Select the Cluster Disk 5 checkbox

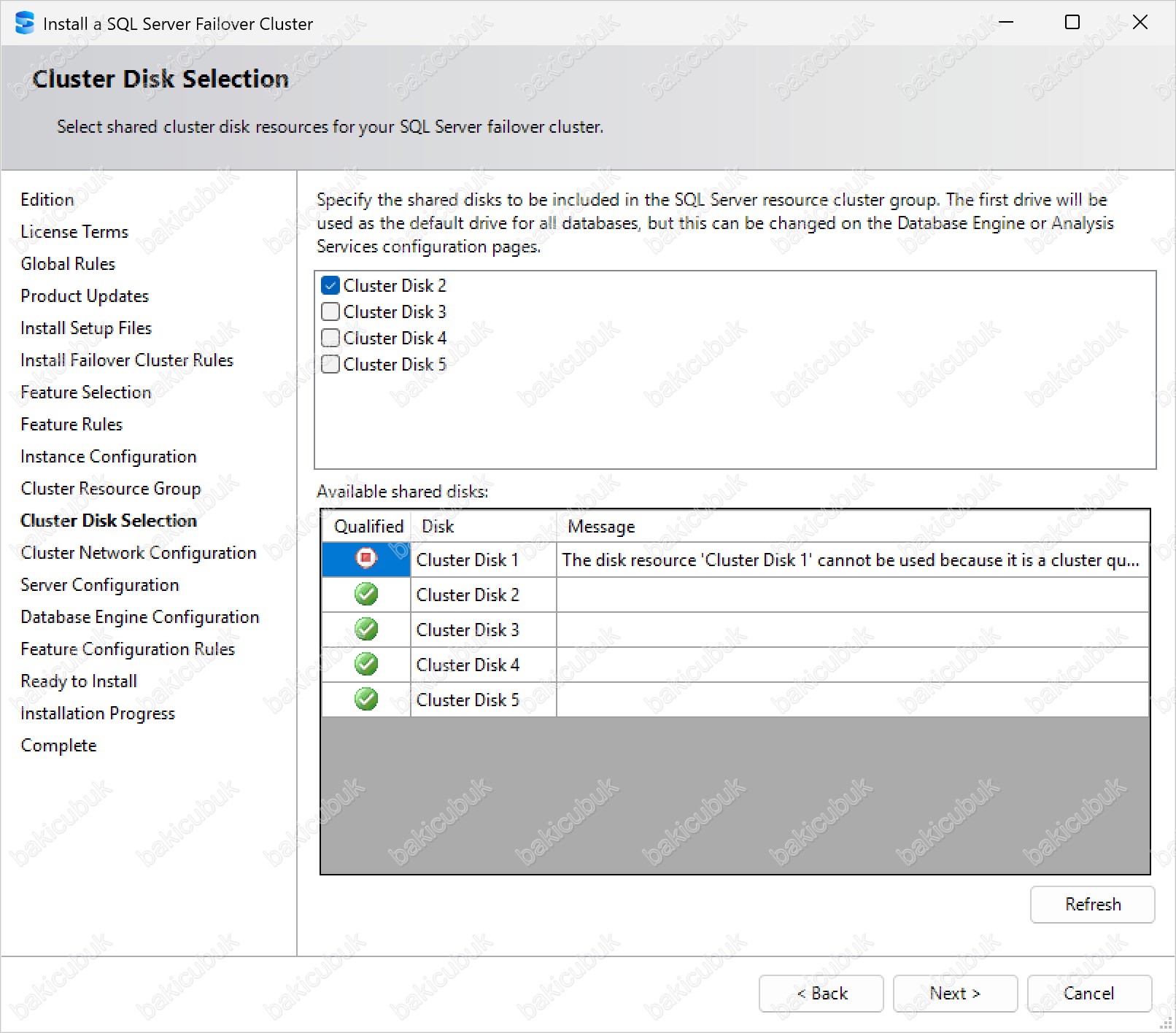coord(330,364)
